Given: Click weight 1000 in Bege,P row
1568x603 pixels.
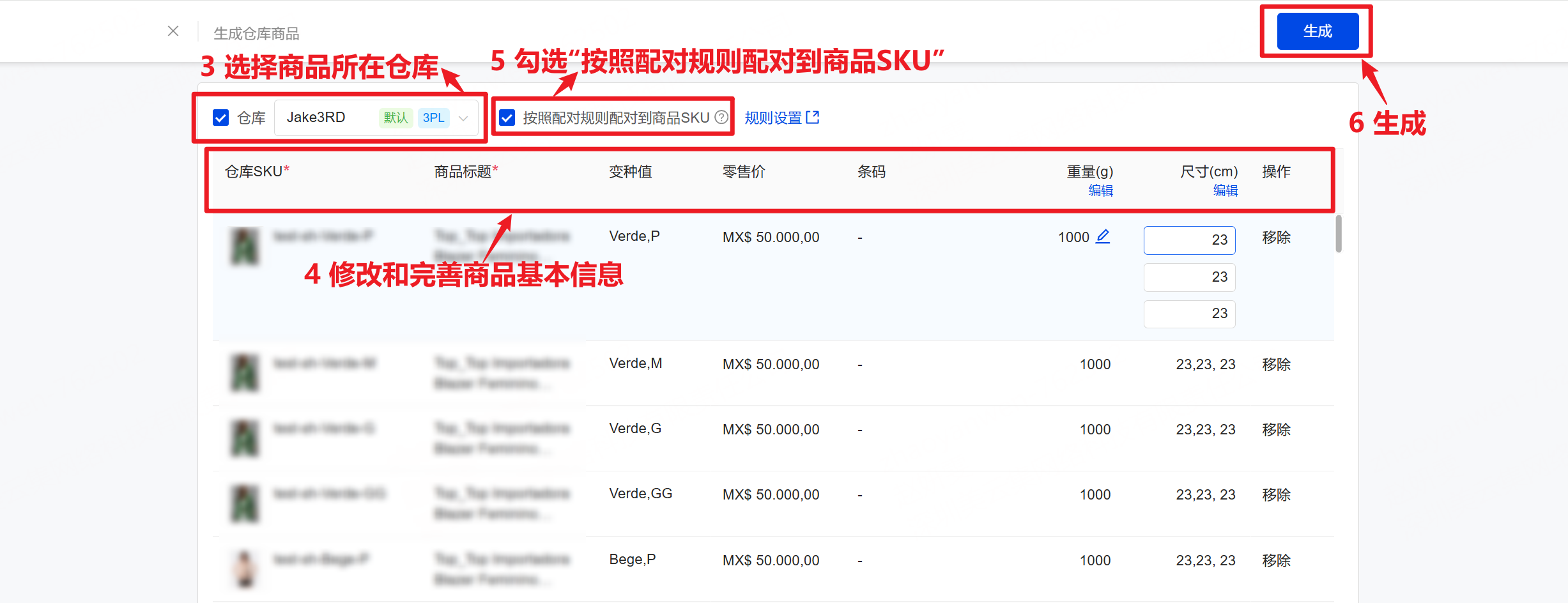Looking at the screenshot, I should pyautogui.click(x=1095, y=561).
